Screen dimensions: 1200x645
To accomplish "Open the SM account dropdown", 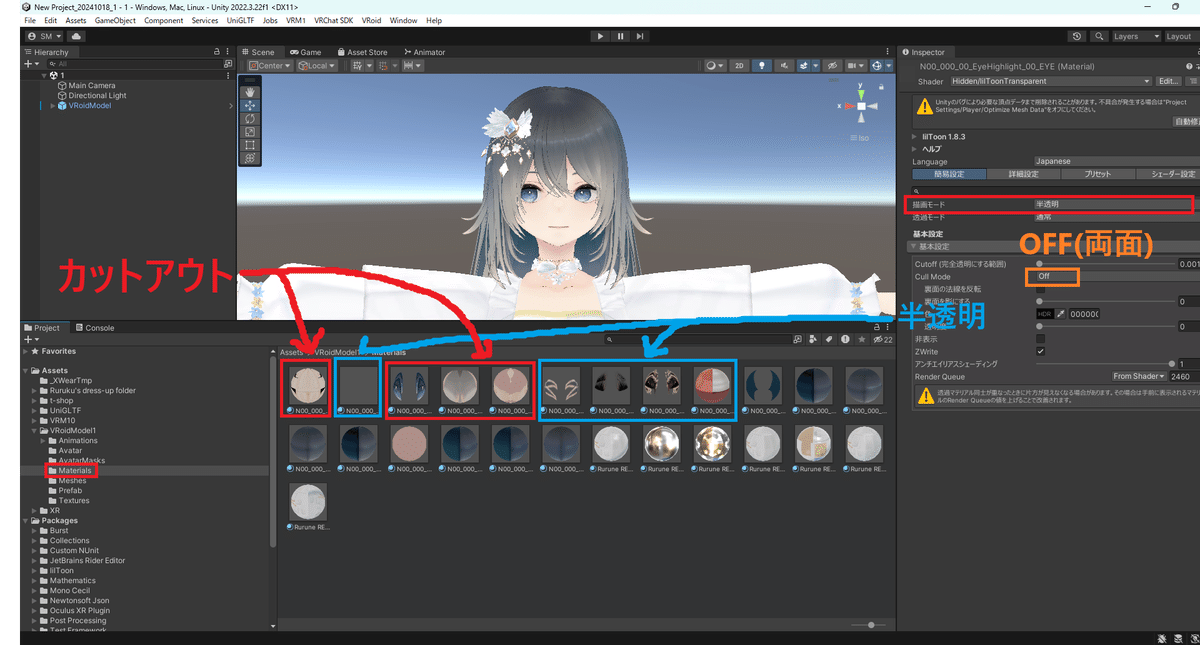I will coord(45,36).
